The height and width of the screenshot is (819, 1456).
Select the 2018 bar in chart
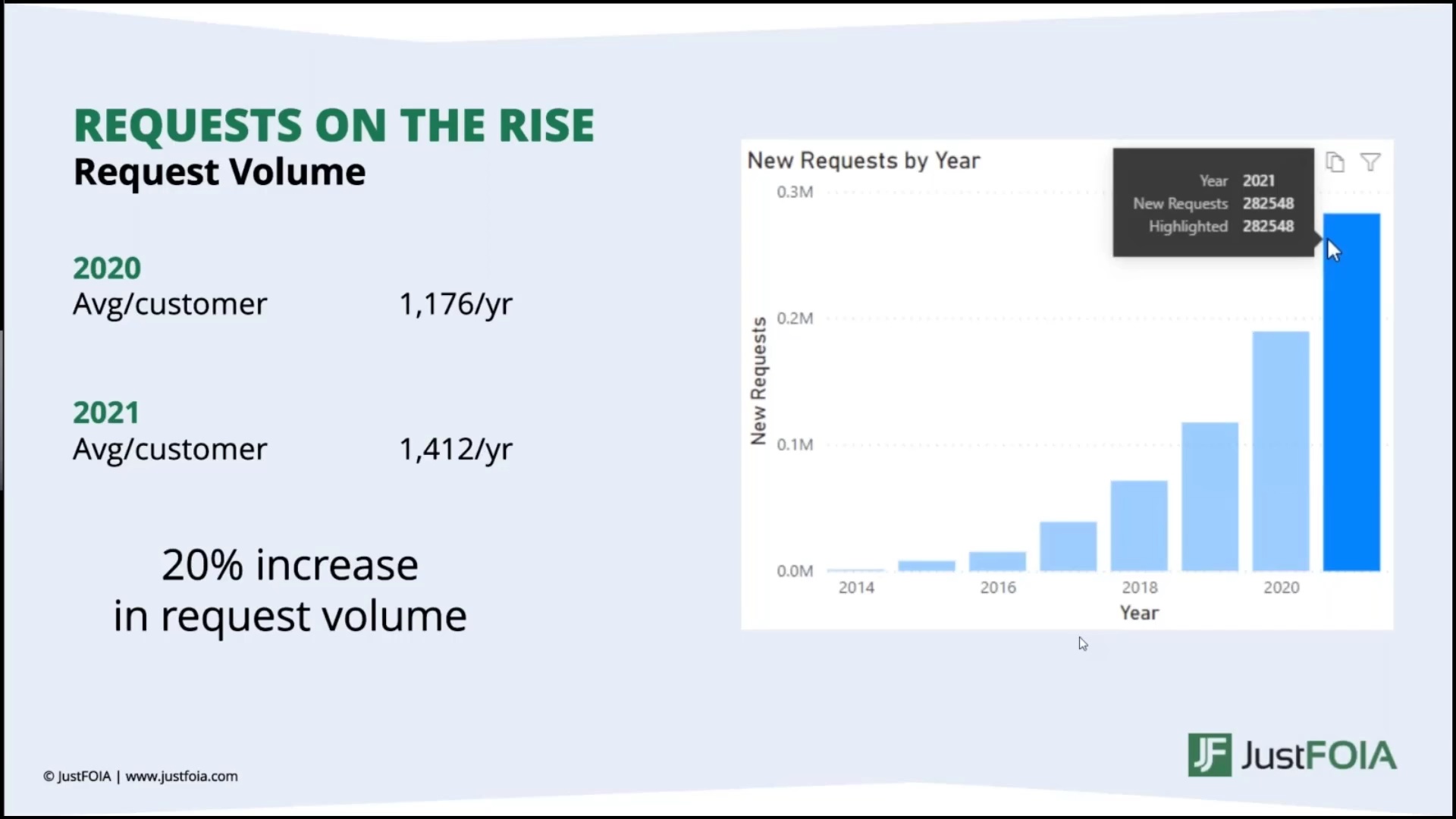[x=1139, y=526]
